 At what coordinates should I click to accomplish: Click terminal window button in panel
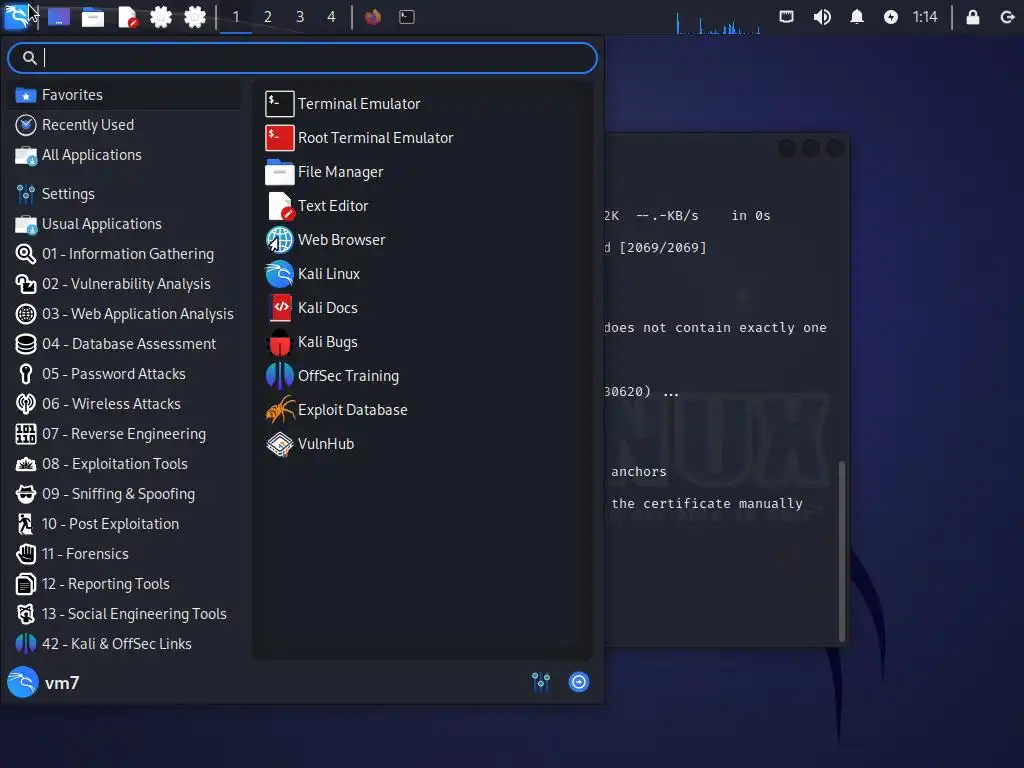407,17
